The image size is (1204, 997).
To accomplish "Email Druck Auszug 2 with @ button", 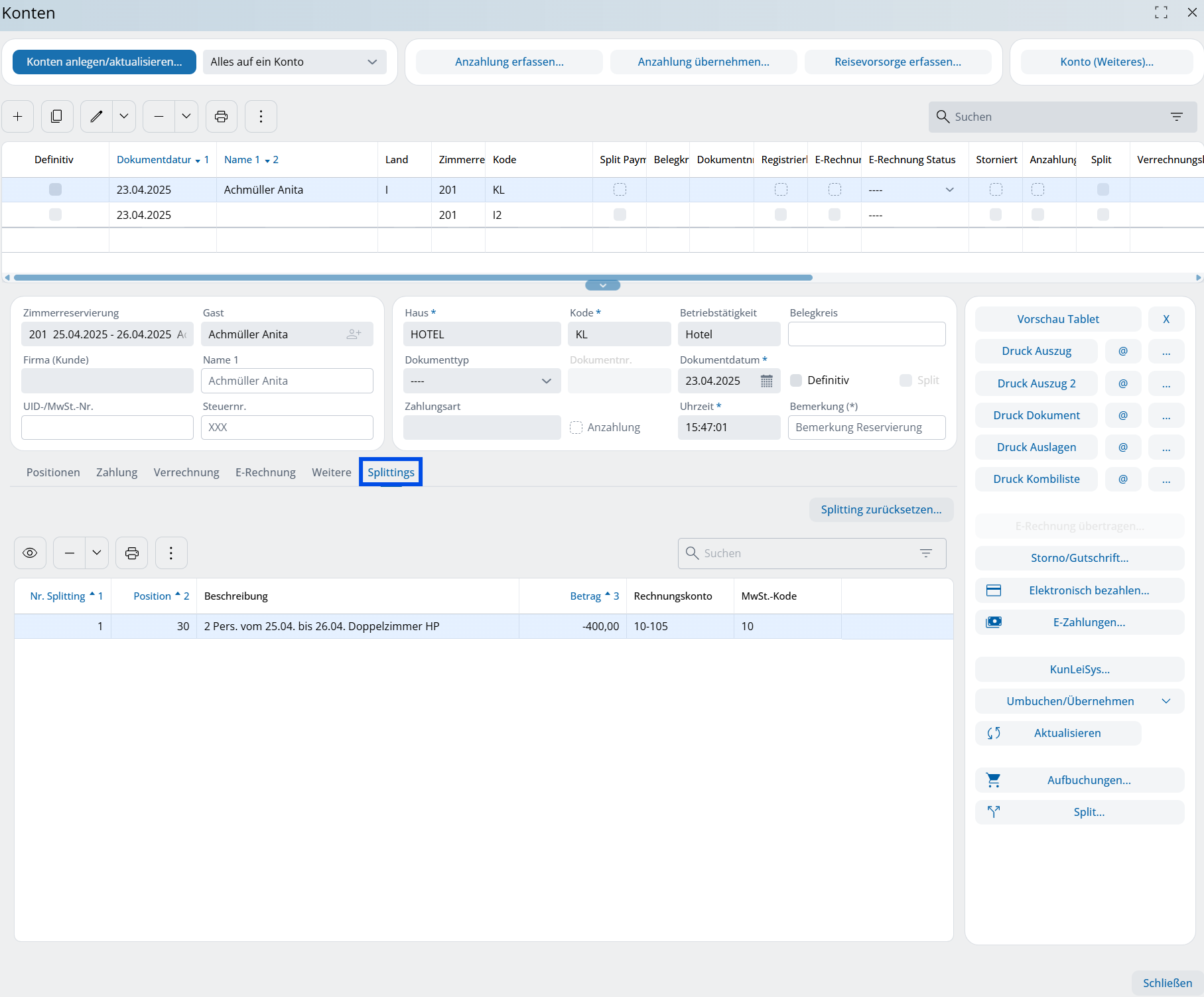I will 1123,383.
